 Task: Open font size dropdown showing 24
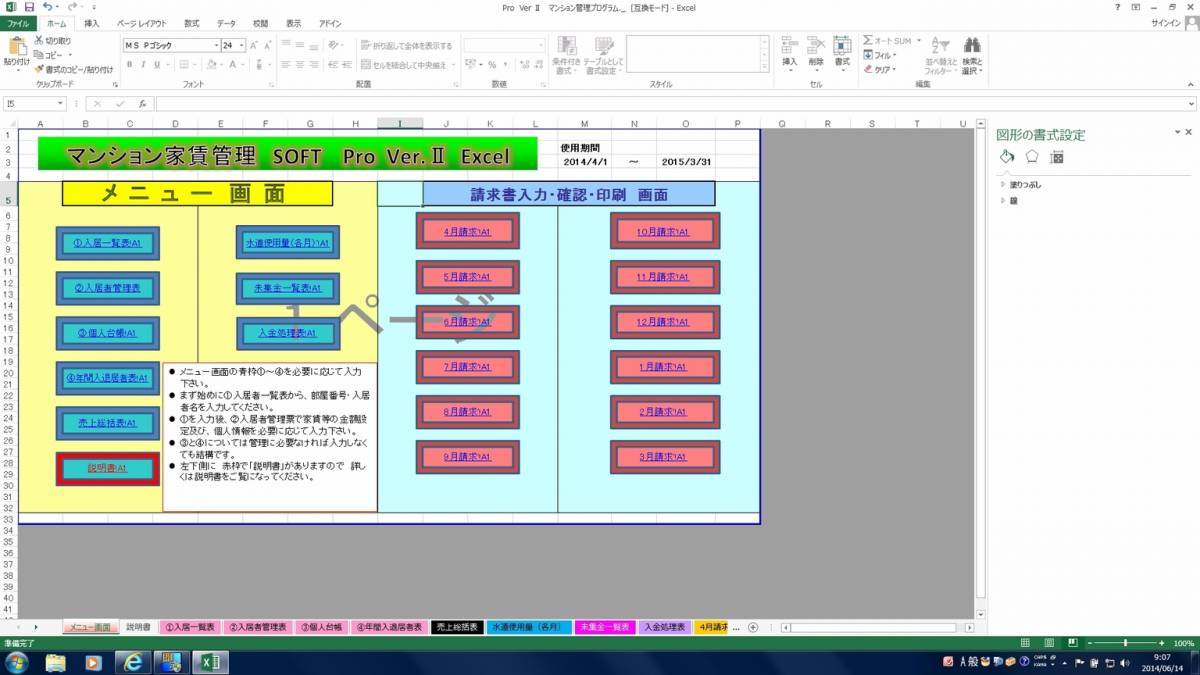click(x=240, y=46)
